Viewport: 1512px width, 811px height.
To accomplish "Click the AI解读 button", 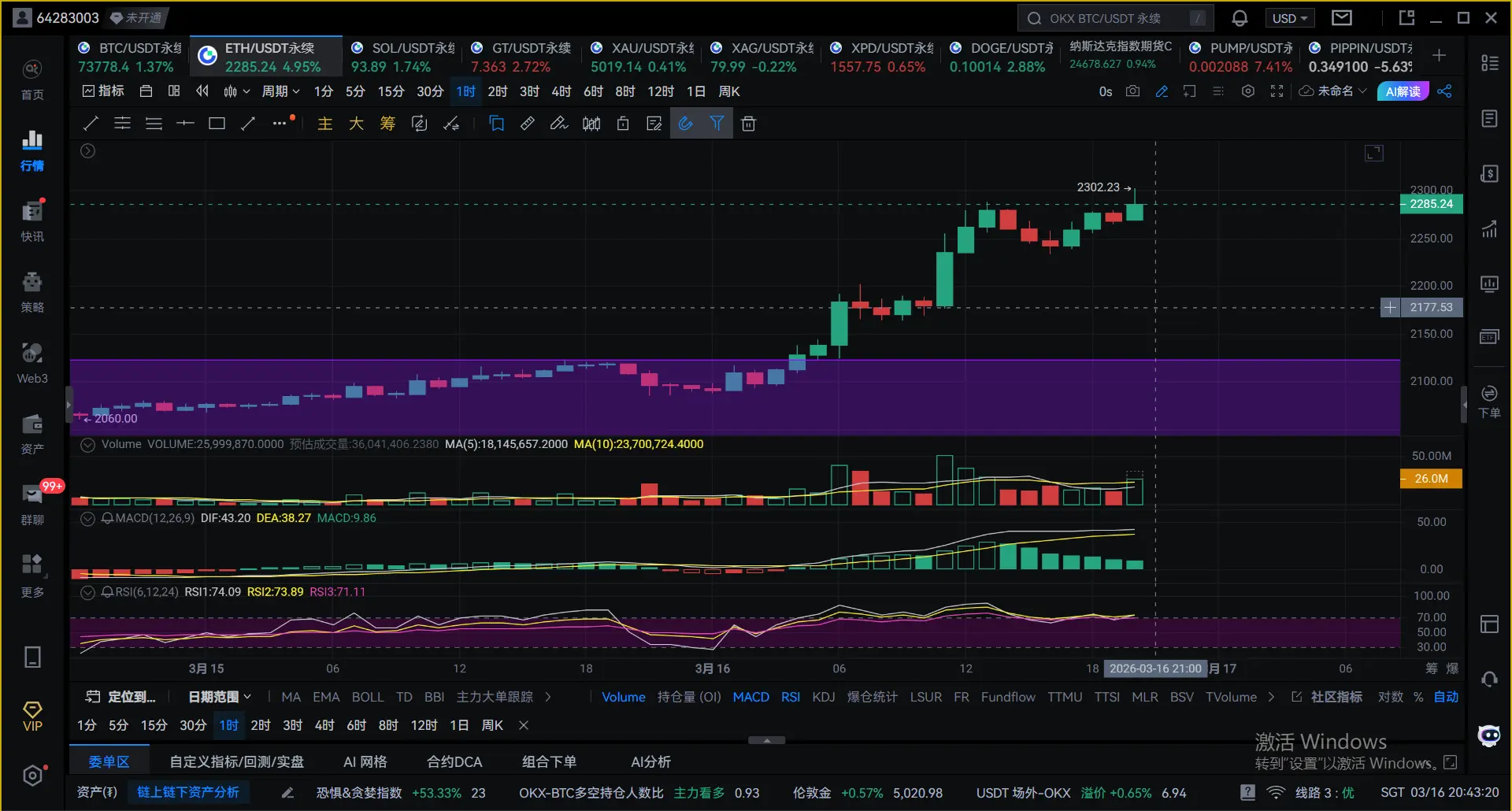I will click(x=1403, y=91).
